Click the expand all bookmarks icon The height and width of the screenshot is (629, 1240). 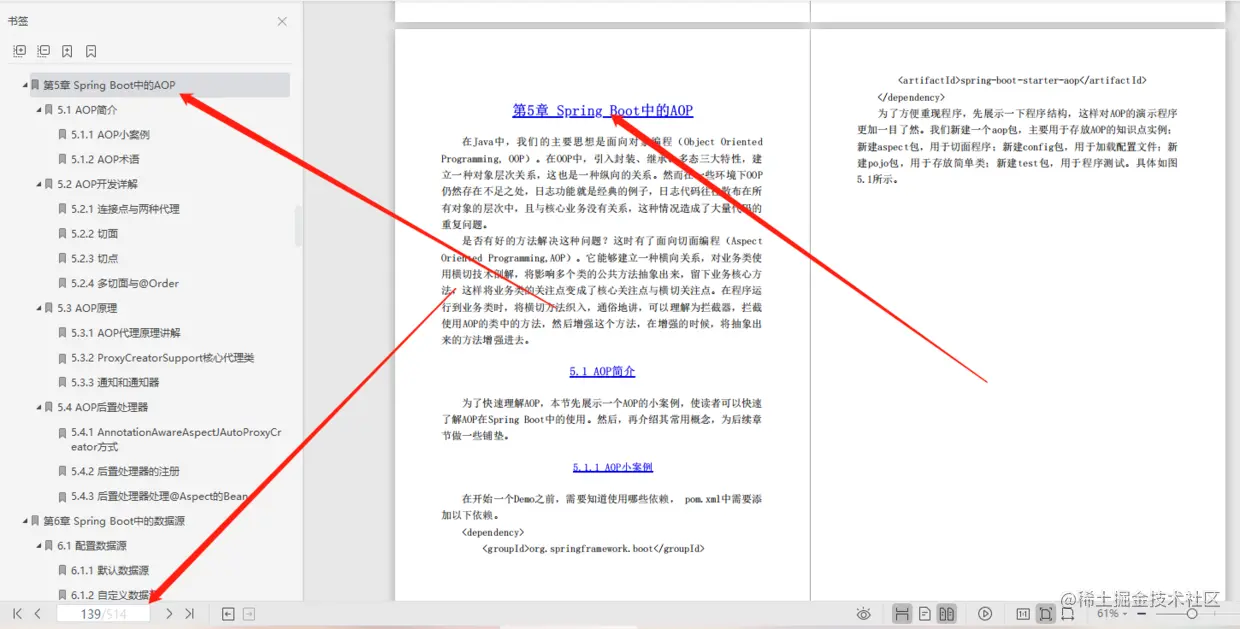[19, 51]
